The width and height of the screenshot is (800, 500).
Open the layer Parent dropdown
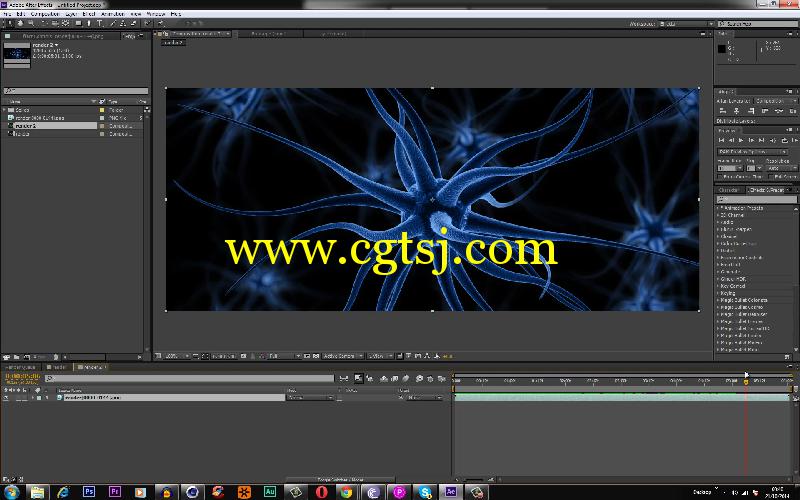424,397
